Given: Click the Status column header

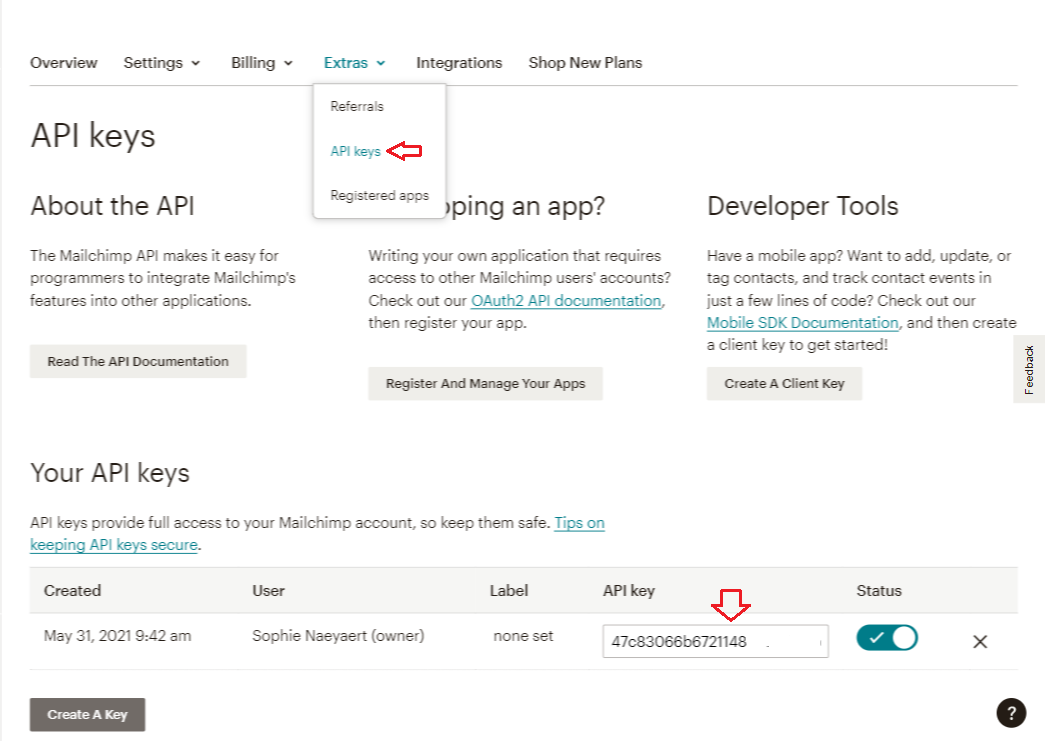Looking at the screenshot, I should 878,590.
